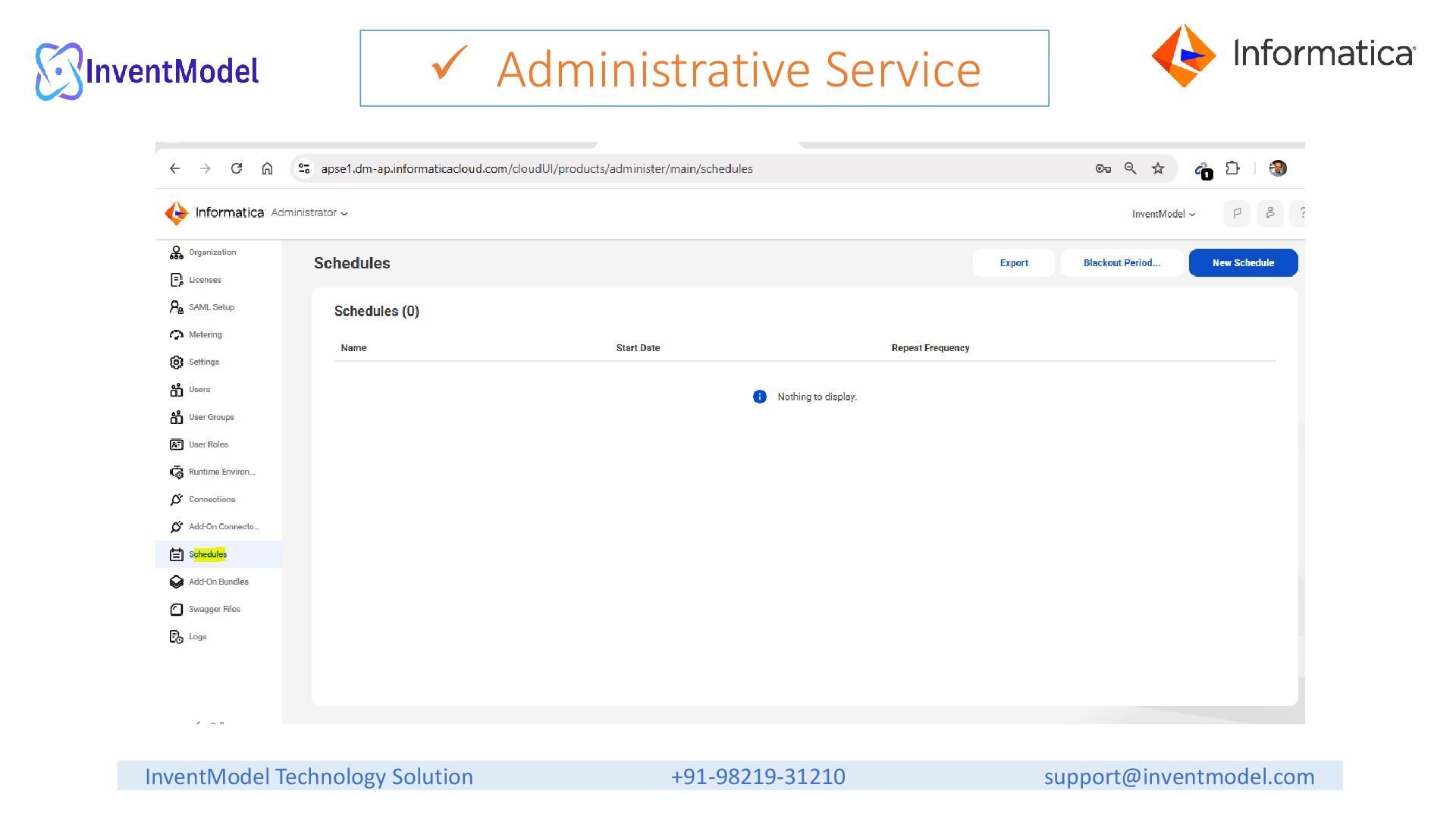Screen dimensions: 1456x819
Task: Reload the page with the refresh icon
Action: point(237,168)
